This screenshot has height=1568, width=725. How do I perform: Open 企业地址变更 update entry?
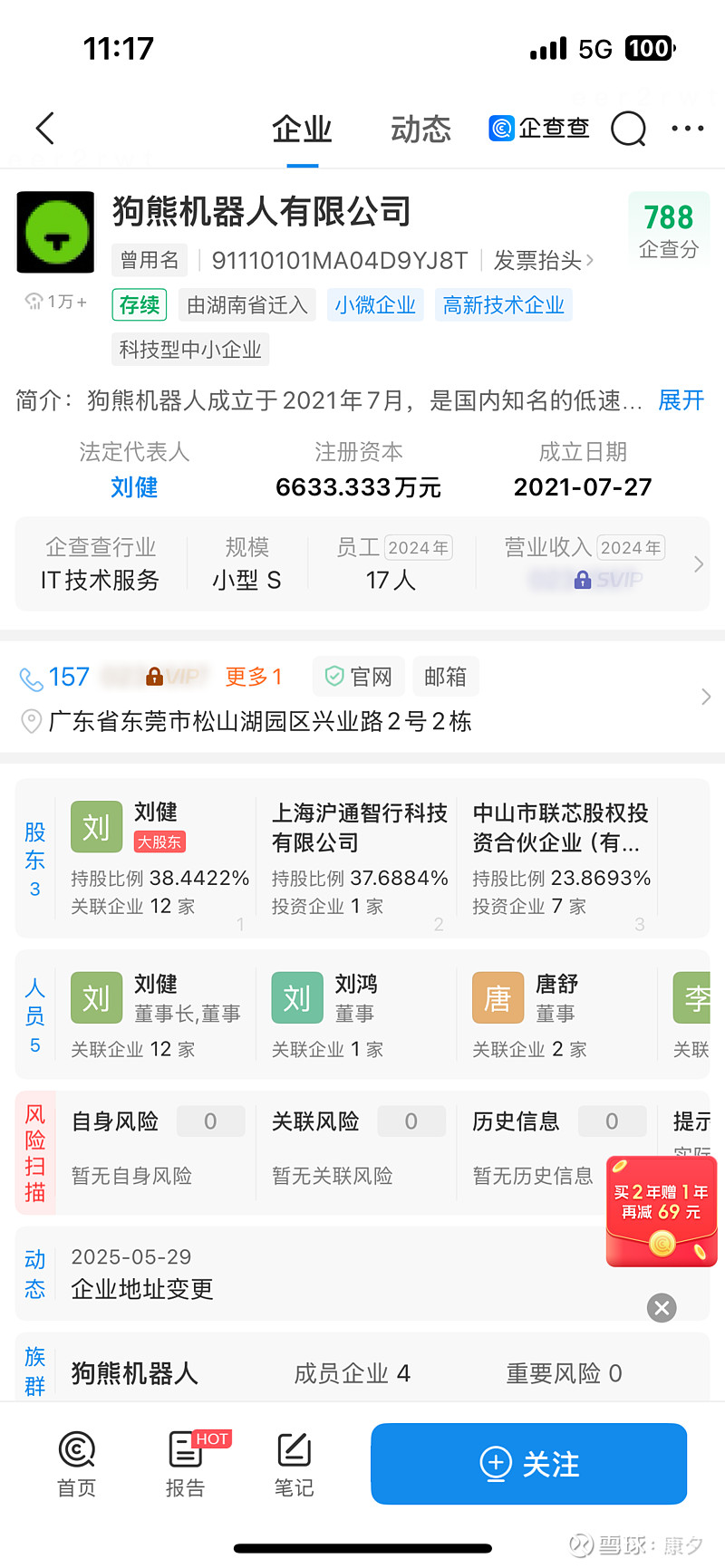point(142,1289)
